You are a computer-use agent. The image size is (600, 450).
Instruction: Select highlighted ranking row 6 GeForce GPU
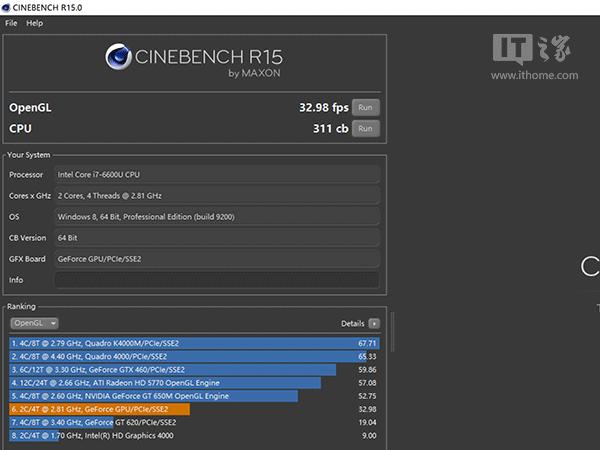click(194, 409)
